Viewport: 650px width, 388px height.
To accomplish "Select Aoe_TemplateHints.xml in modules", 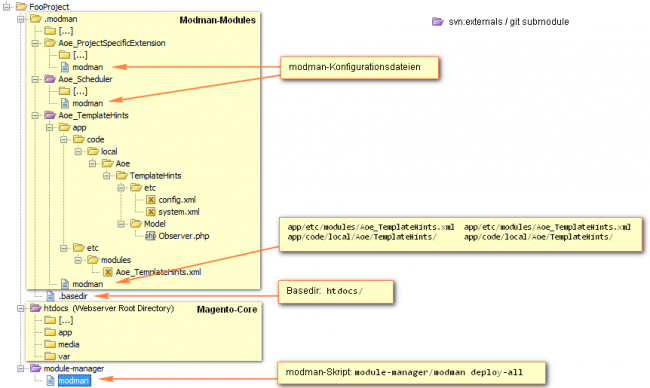I will tap(158, 272).
